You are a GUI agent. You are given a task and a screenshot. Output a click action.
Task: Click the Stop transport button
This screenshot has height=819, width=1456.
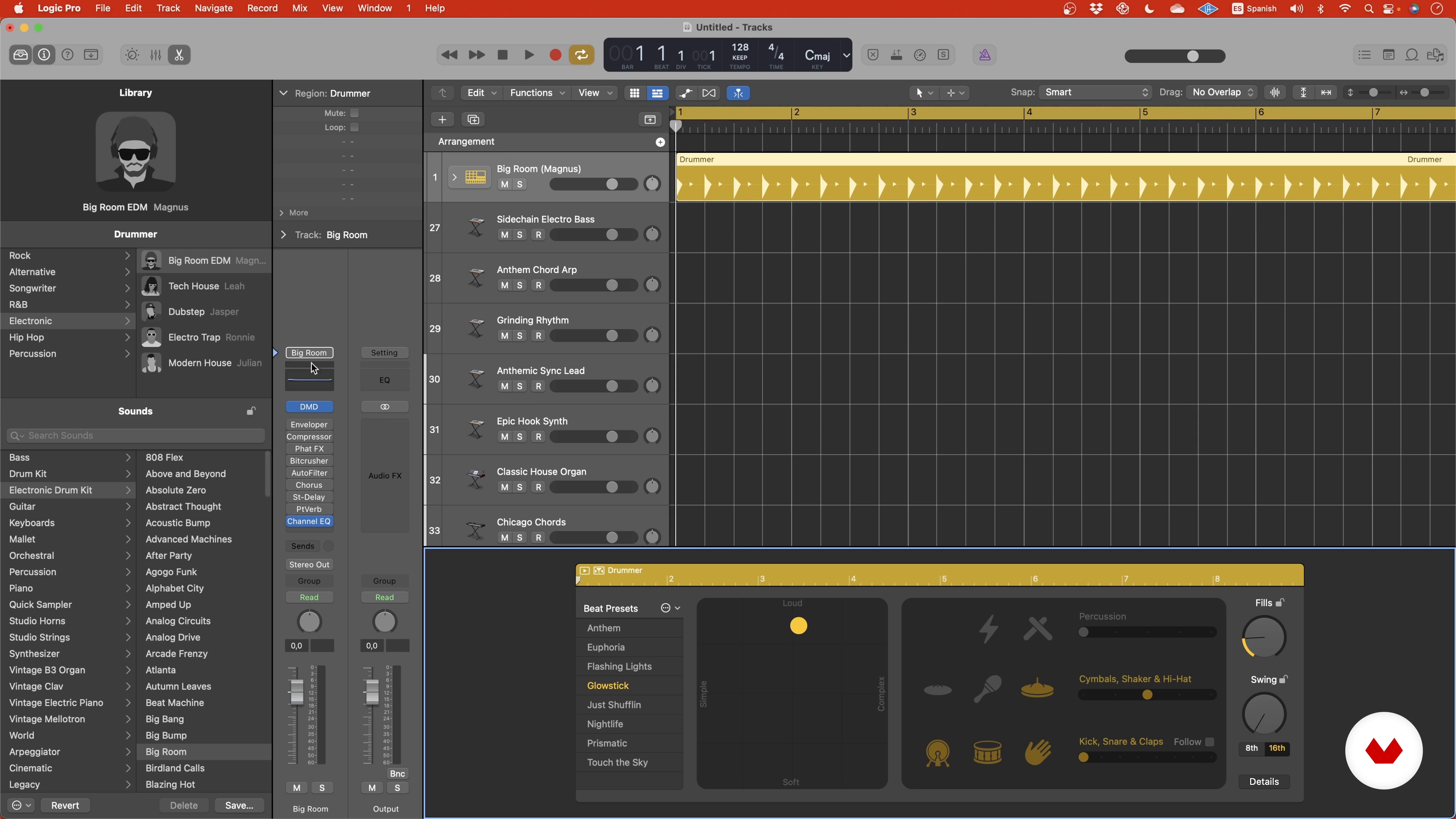tap(502, 55)
